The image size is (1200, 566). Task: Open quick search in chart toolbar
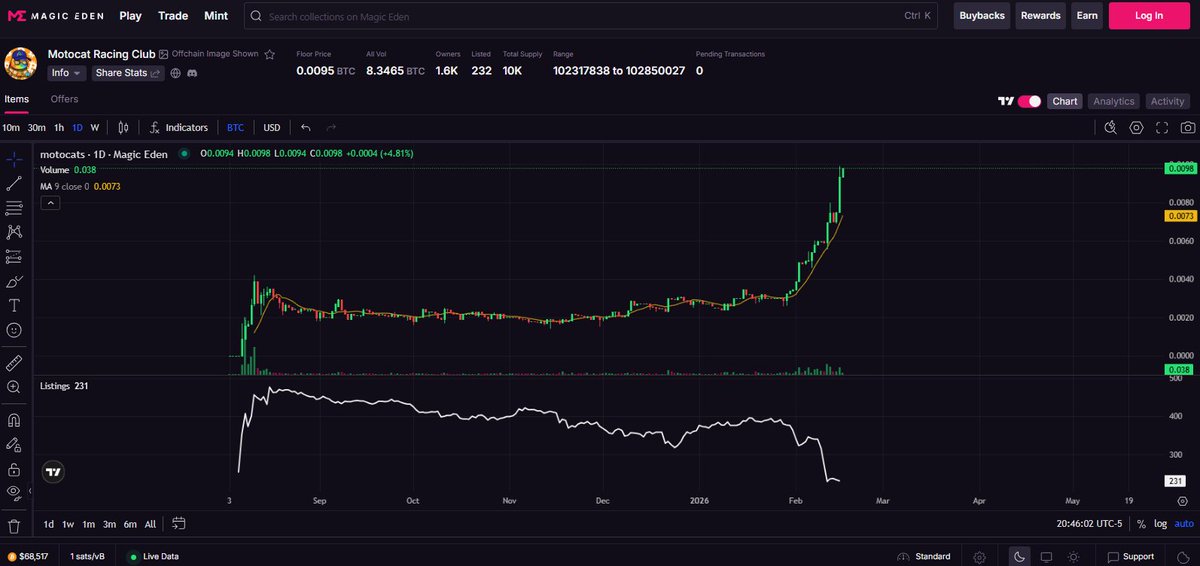(1111, 128)
